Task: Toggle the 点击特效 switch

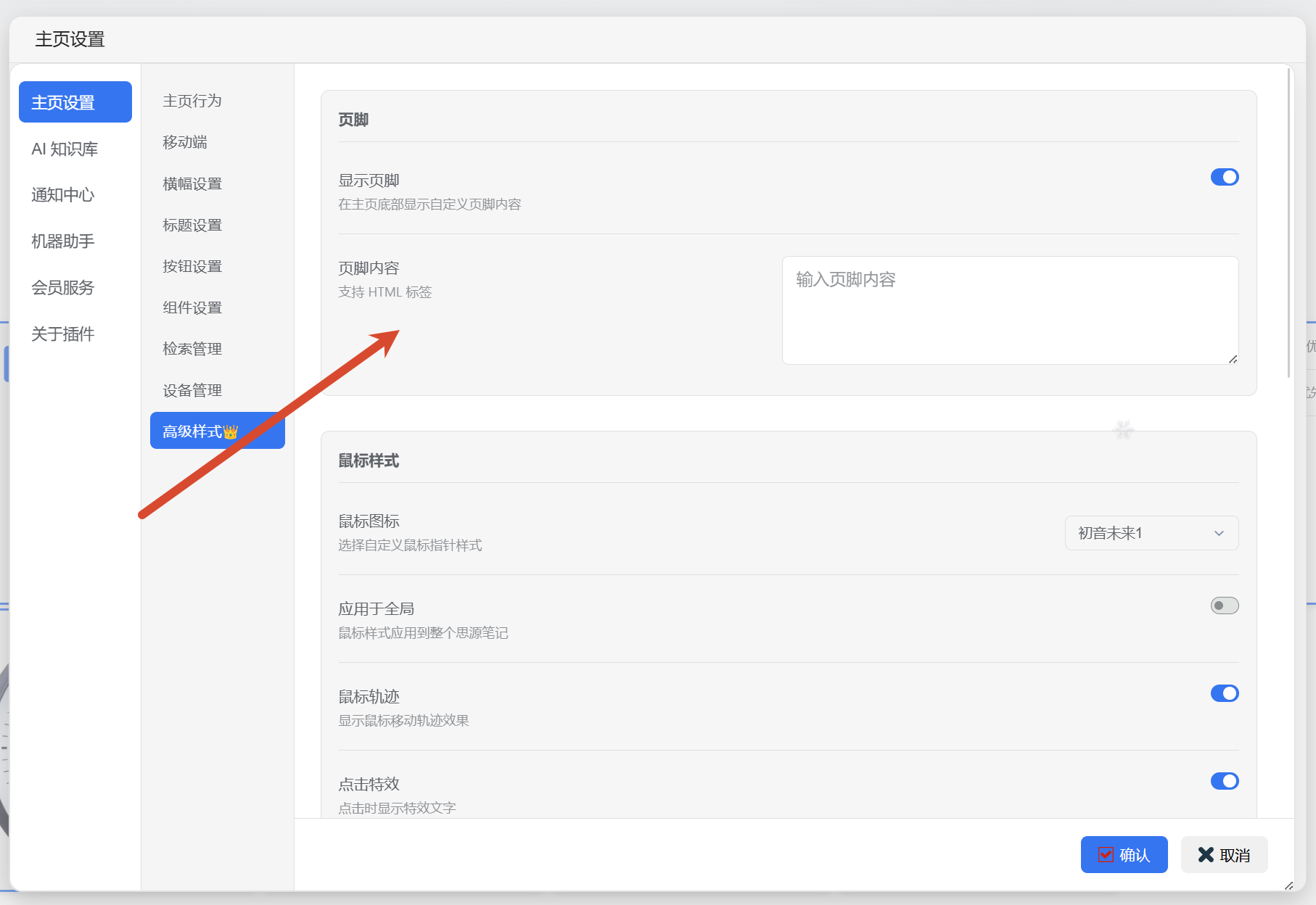Action: point(1225,781)
